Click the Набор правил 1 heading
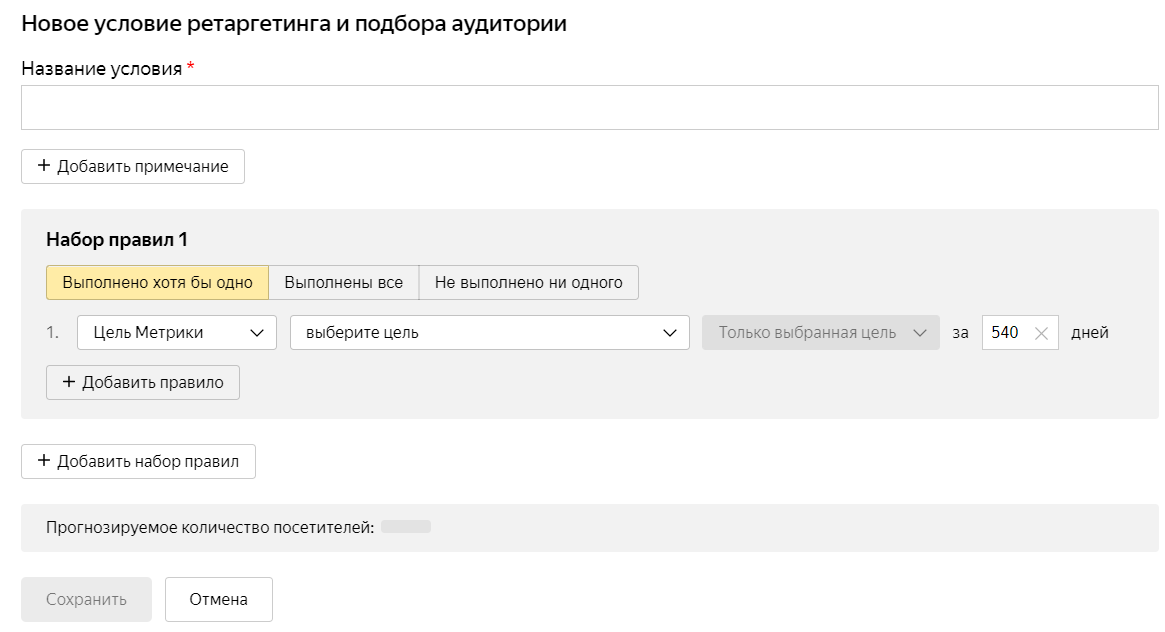Image resolution: width=1165 pixels, height=632 pixels. (x=117, y=240)
